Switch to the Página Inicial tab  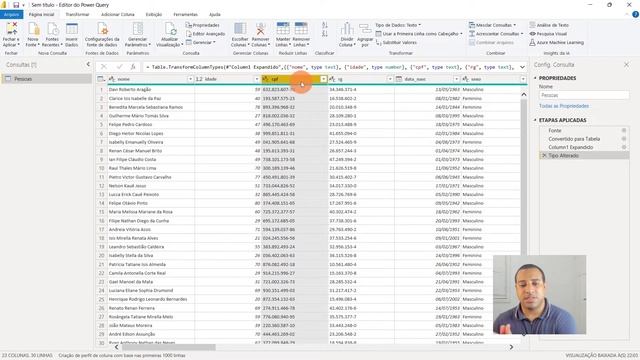[x=41, y=14]
